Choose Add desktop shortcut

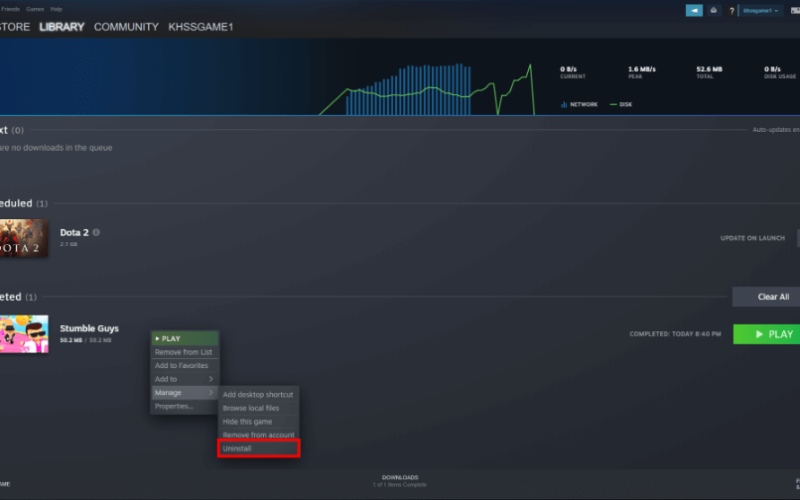click(259, 394)
